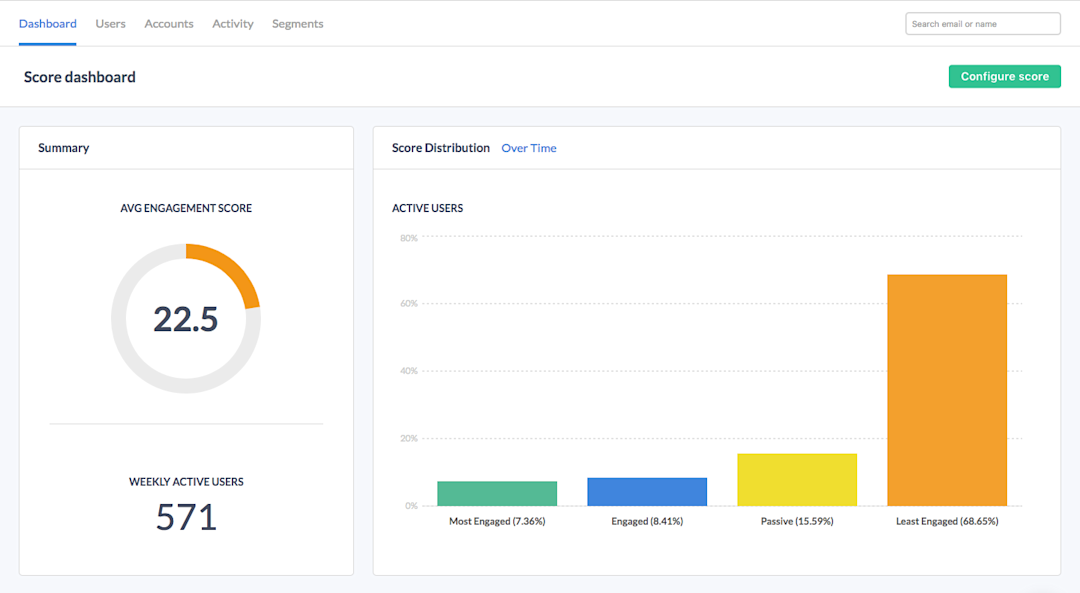Click the 22.5 average score value

tap(186, 320)
